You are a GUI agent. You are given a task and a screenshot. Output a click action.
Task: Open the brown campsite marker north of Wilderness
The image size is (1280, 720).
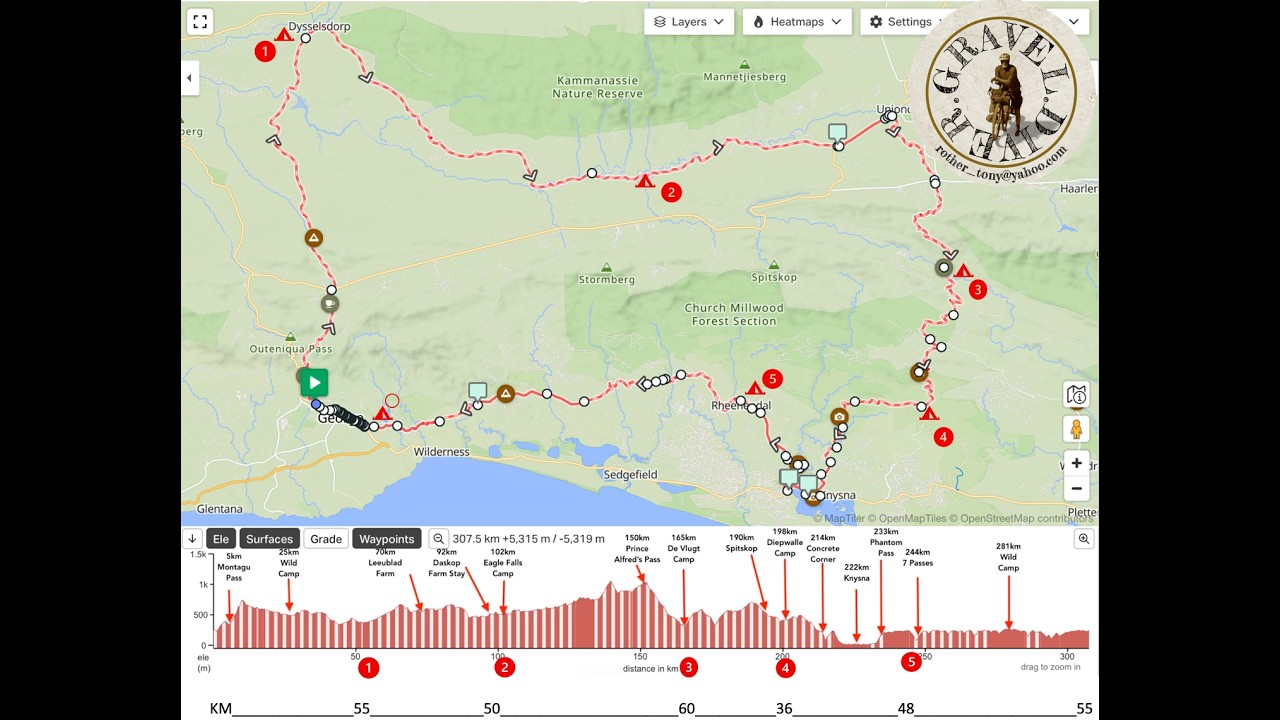pos(506,394)
